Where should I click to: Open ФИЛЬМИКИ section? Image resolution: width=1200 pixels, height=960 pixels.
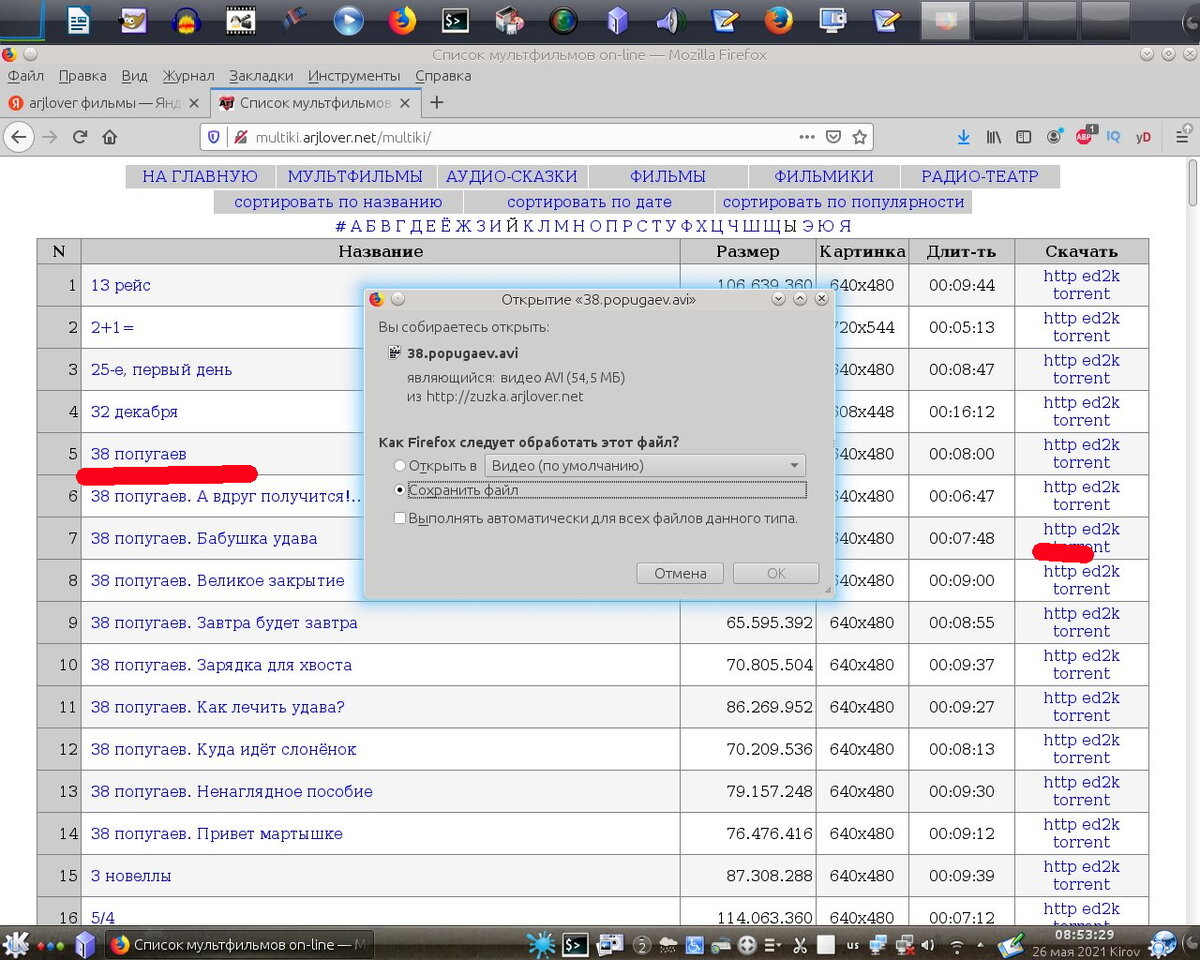click(x=824, y=177)
